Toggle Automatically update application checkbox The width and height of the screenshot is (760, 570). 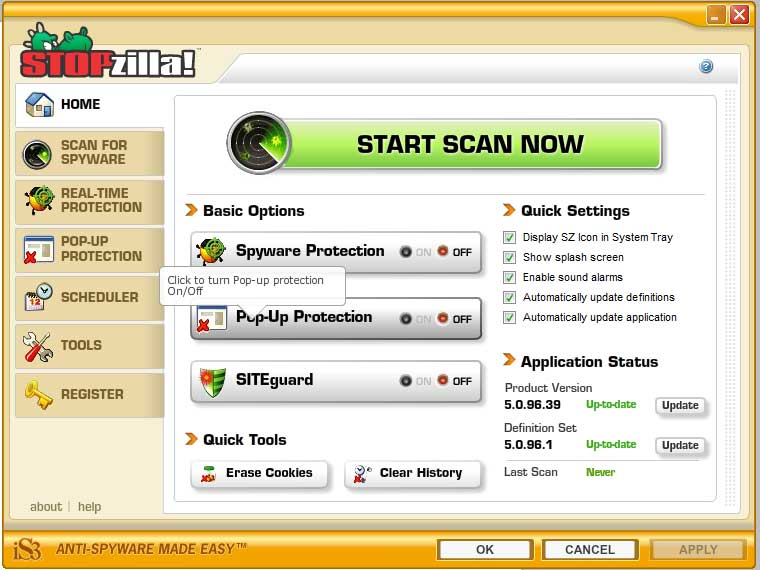point(509,317)
